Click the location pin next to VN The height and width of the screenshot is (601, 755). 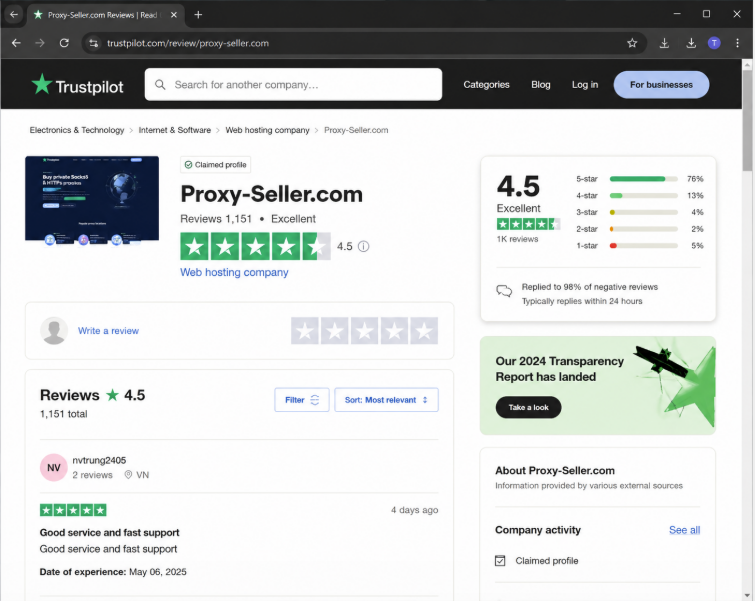[128, 475]
